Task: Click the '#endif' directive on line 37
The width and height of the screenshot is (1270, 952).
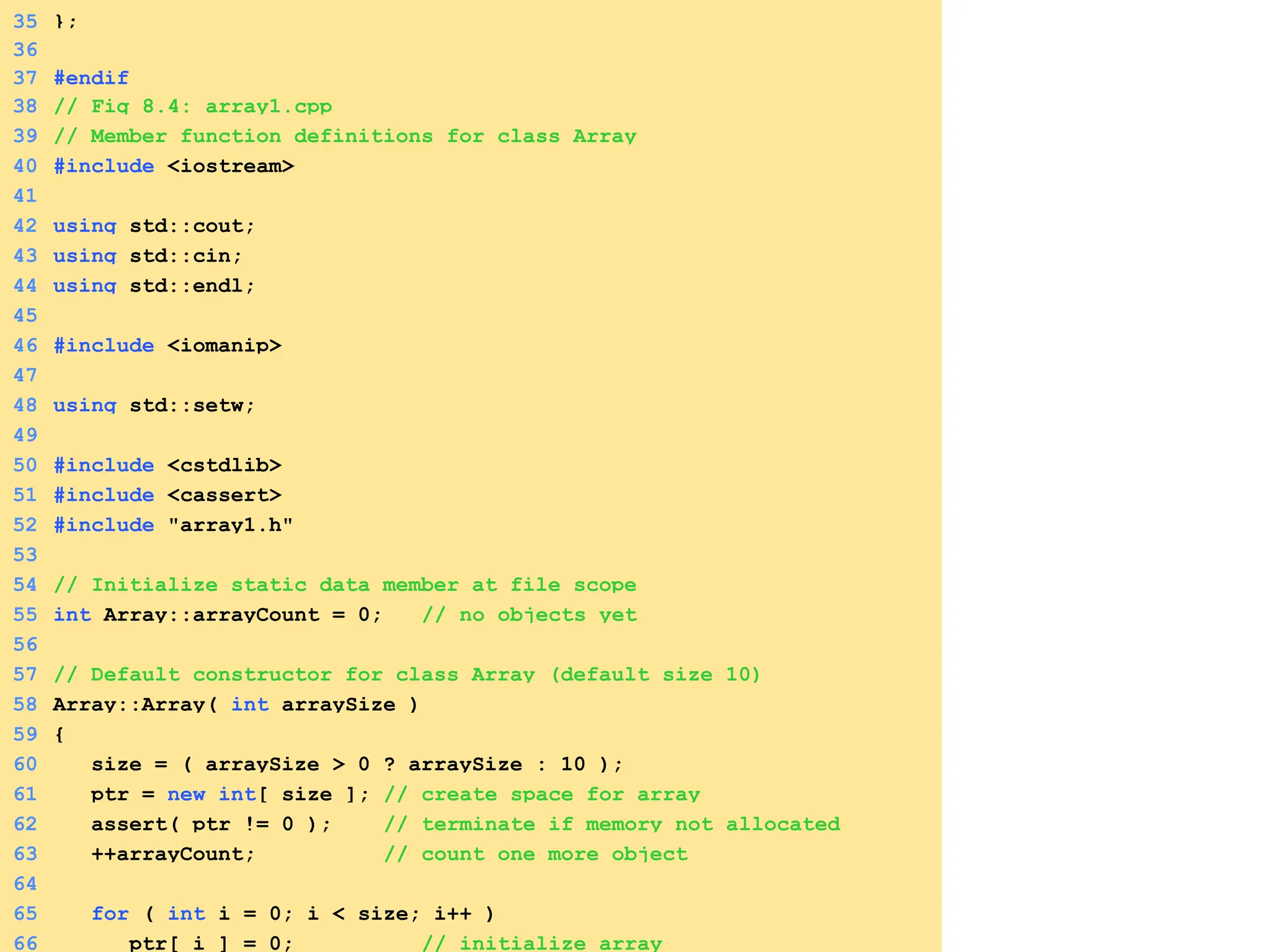Action: coord(91,78)
